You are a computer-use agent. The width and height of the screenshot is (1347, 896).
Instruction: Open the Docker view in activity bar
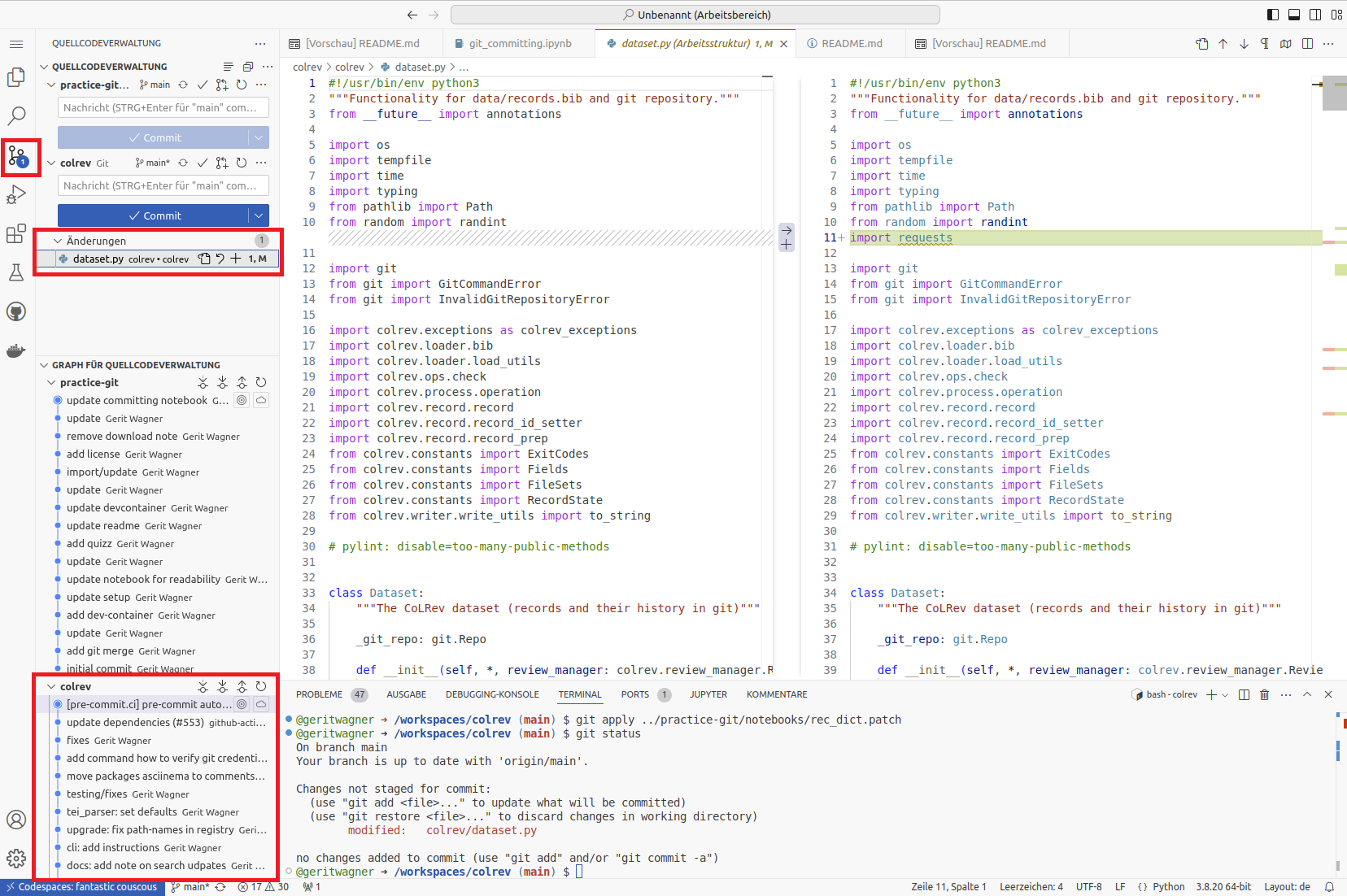pyautogui.click(x=16, y=351)
